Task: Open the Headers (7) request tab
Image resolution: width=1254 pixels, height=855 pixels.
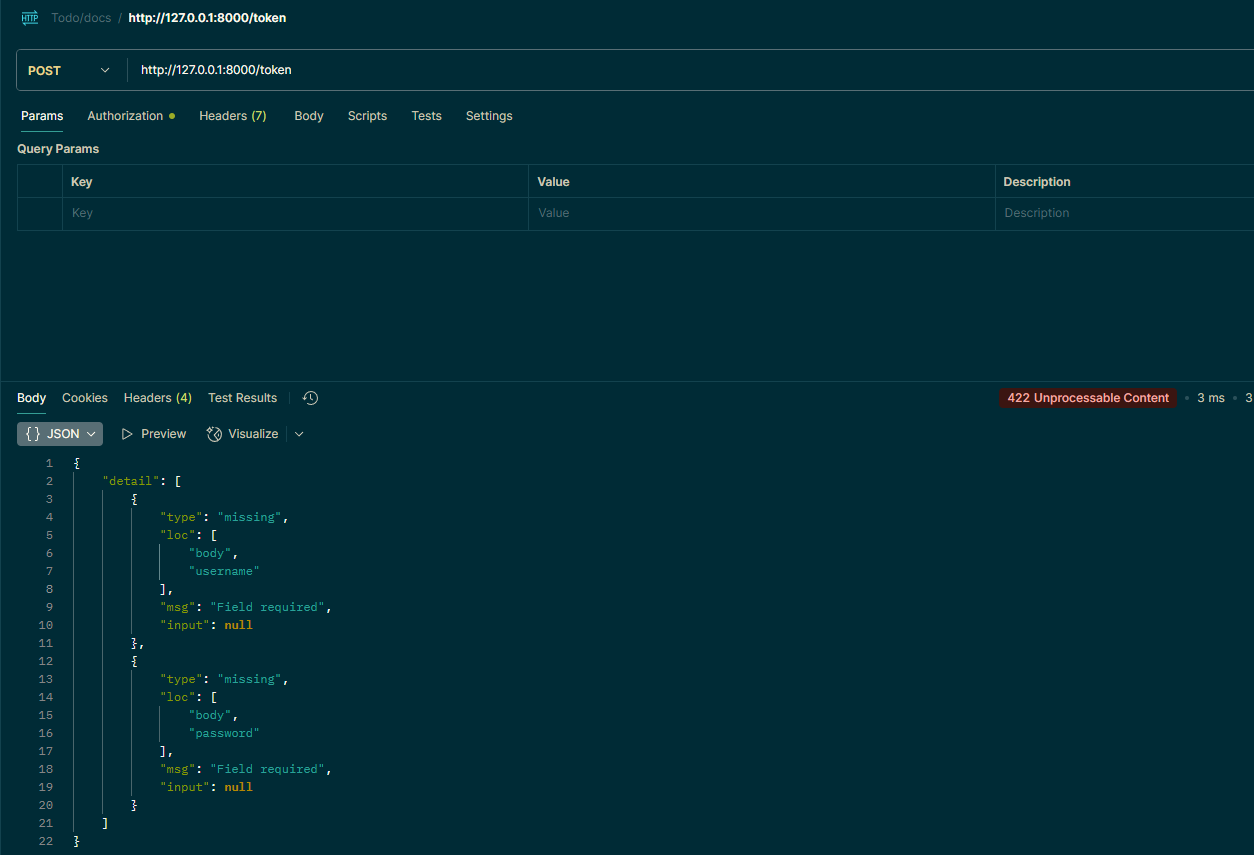Action: (232, 116)
